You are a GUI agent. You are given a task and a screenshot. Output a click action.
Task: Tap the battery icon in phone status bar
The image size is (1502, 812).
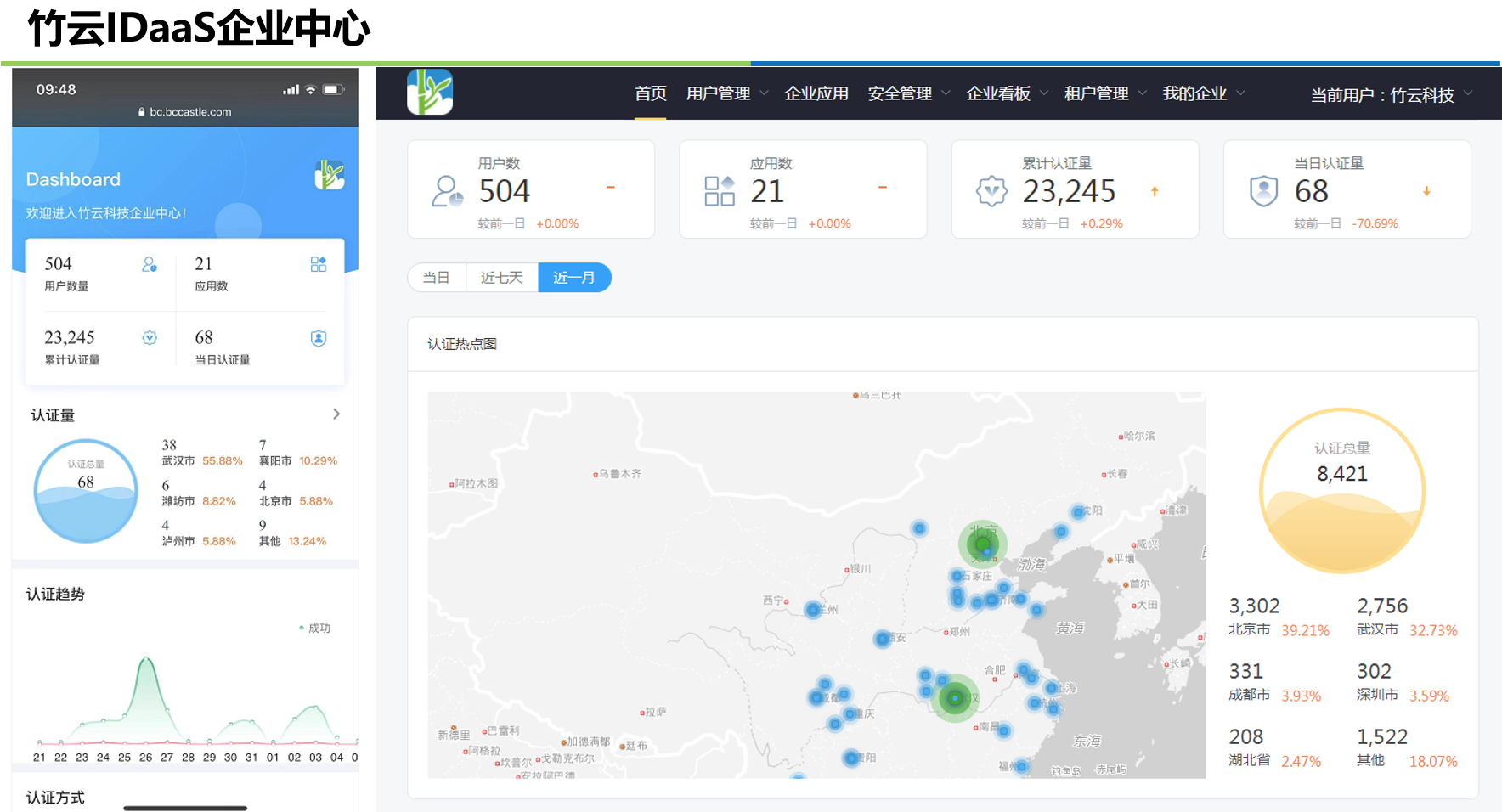click(x=333, y=89)
